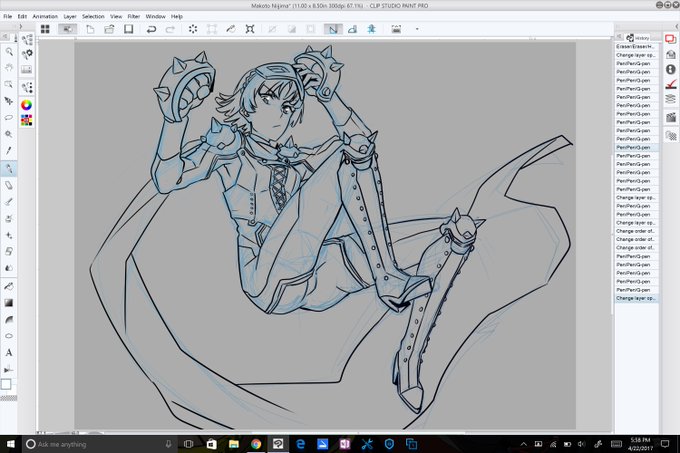The height and width of the screenshot is (453, 680).
Task: Select the Gradient tool
Action: click(x=9, y=303)
